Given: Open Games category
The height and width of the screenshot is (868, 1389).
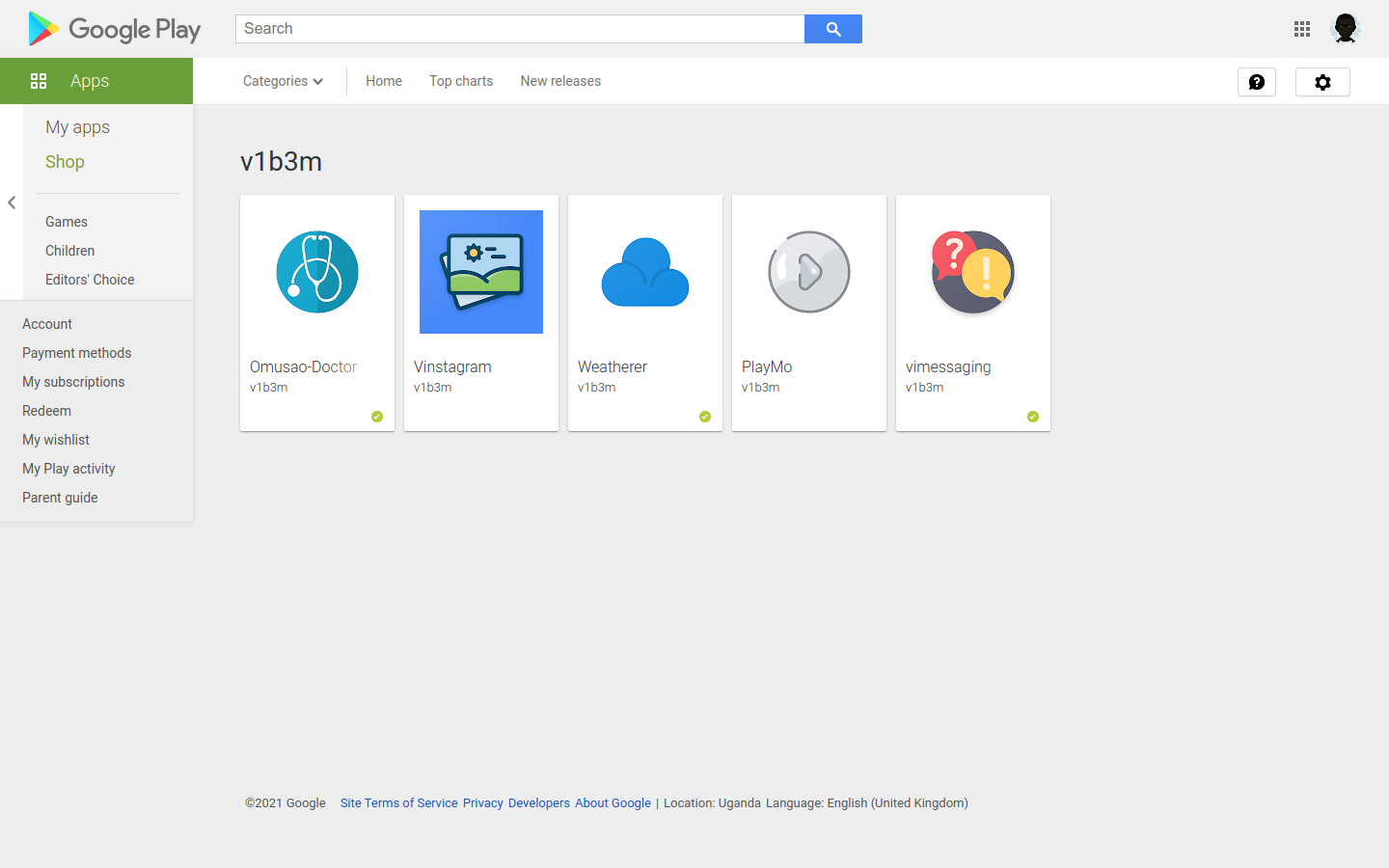Looking at the screenshot, I should pyautogui.click(x=67, y=222).
